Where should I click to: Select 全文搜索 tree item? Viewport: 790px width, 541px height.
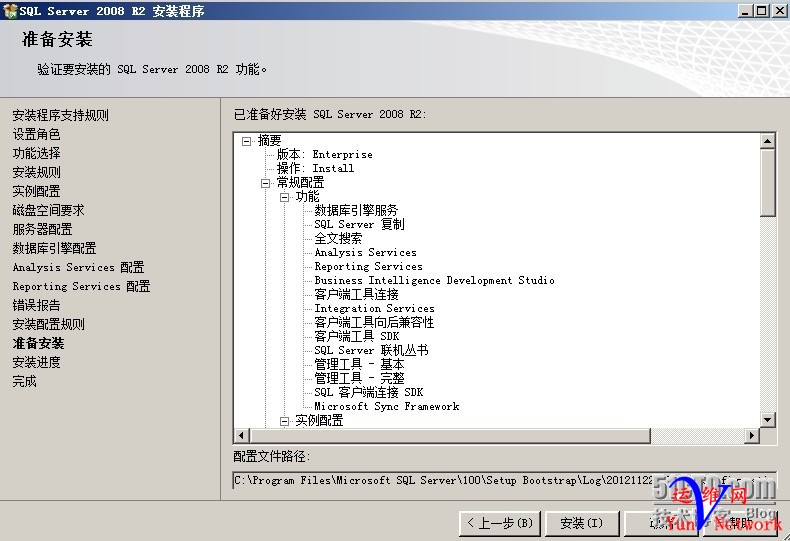click(x=338, y=239)
